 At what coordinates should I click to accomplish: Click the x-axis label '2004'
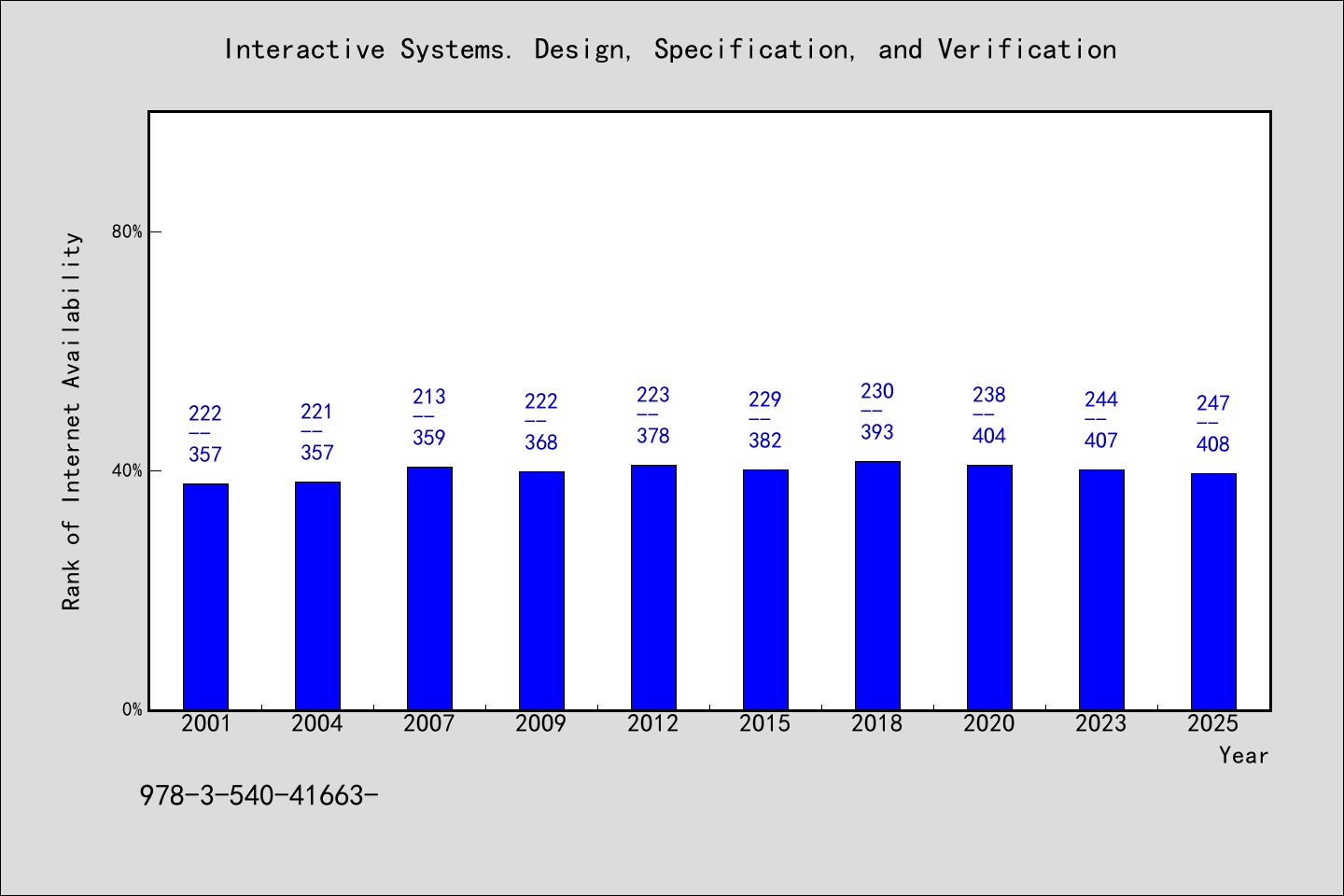(x=317, y=723)
